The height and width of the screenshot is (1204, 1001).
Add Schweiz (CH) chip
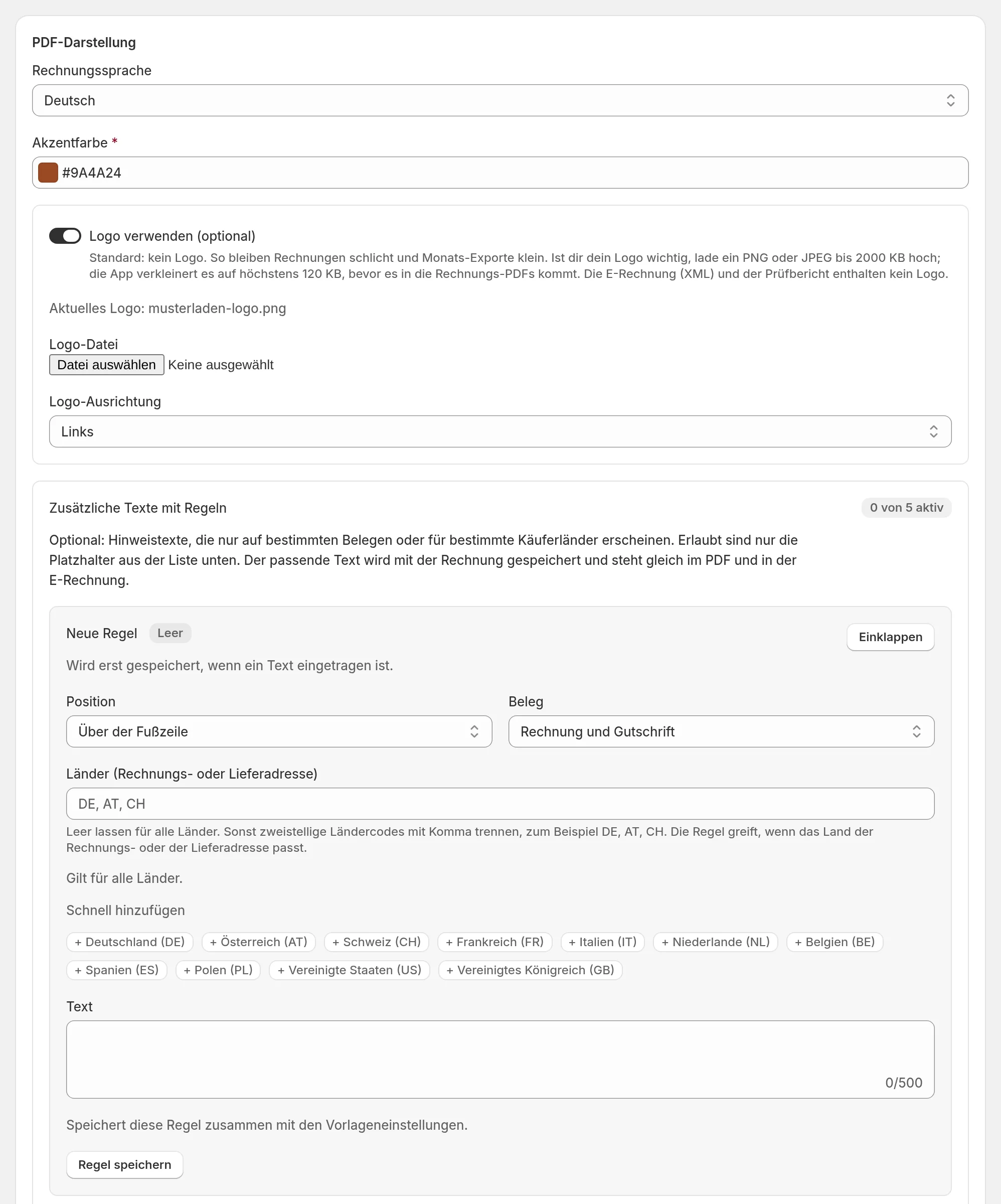377,942
